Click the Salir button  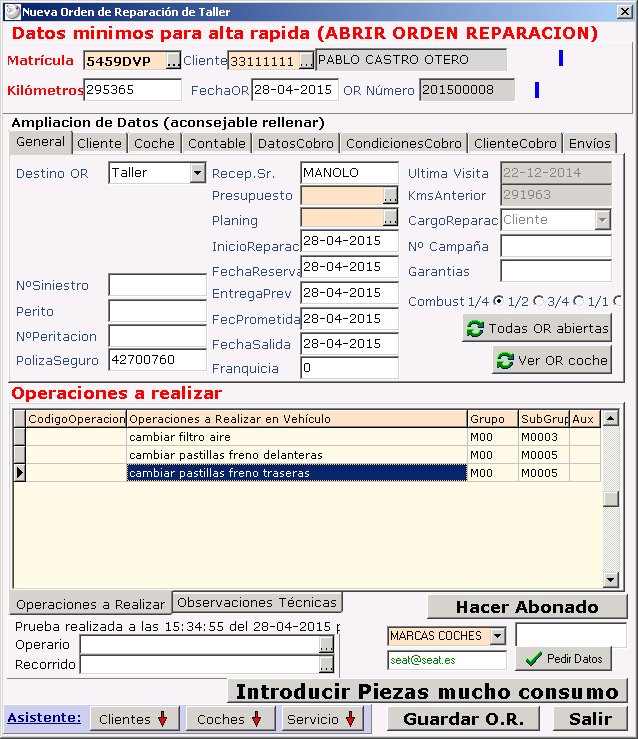[590, 719]
